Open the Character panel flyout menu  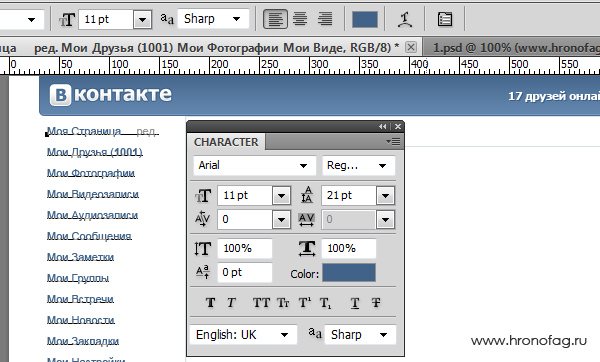coord(393,142)
